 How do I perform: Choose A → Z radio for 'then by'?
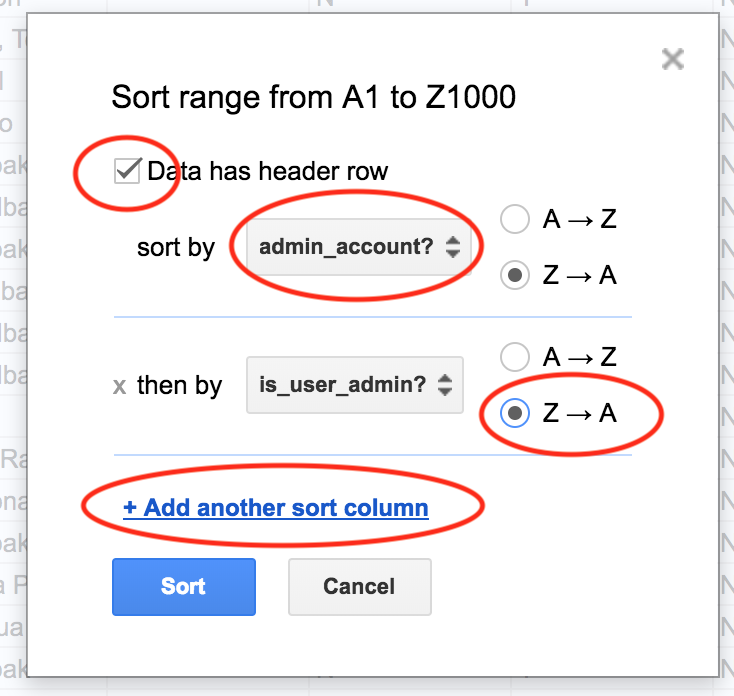point(515,357)
